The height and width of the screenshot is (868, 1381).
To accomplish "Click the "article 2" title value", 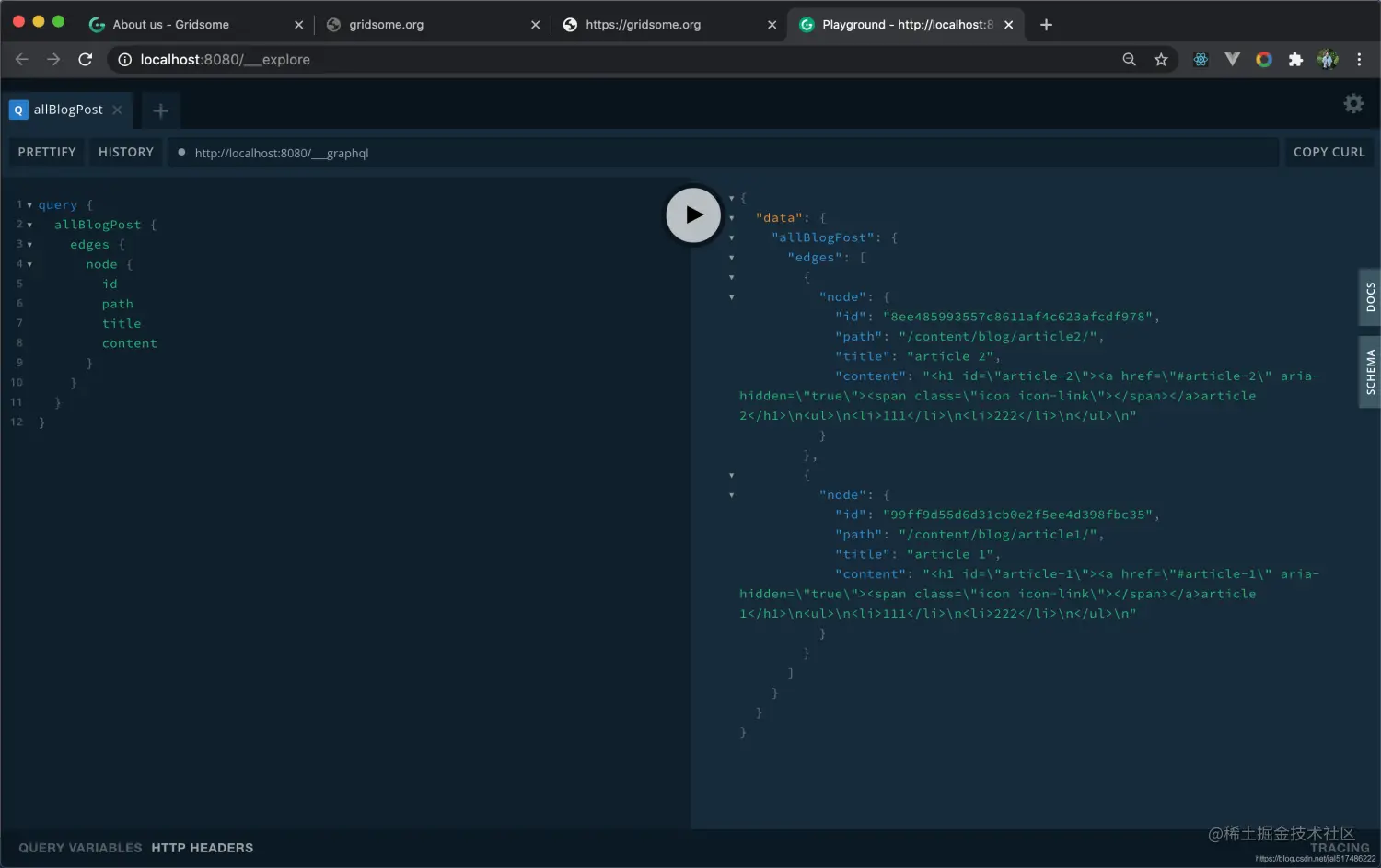I will (x=949, y=356).
